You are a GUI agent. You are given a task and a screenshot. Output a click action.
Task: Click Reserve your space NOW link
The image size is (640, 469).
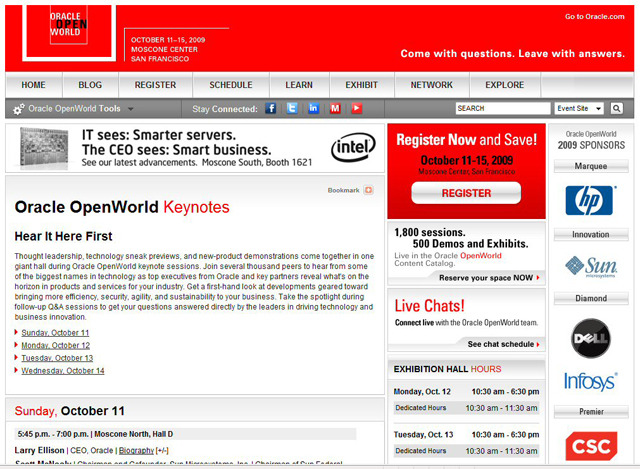point(489,278)
